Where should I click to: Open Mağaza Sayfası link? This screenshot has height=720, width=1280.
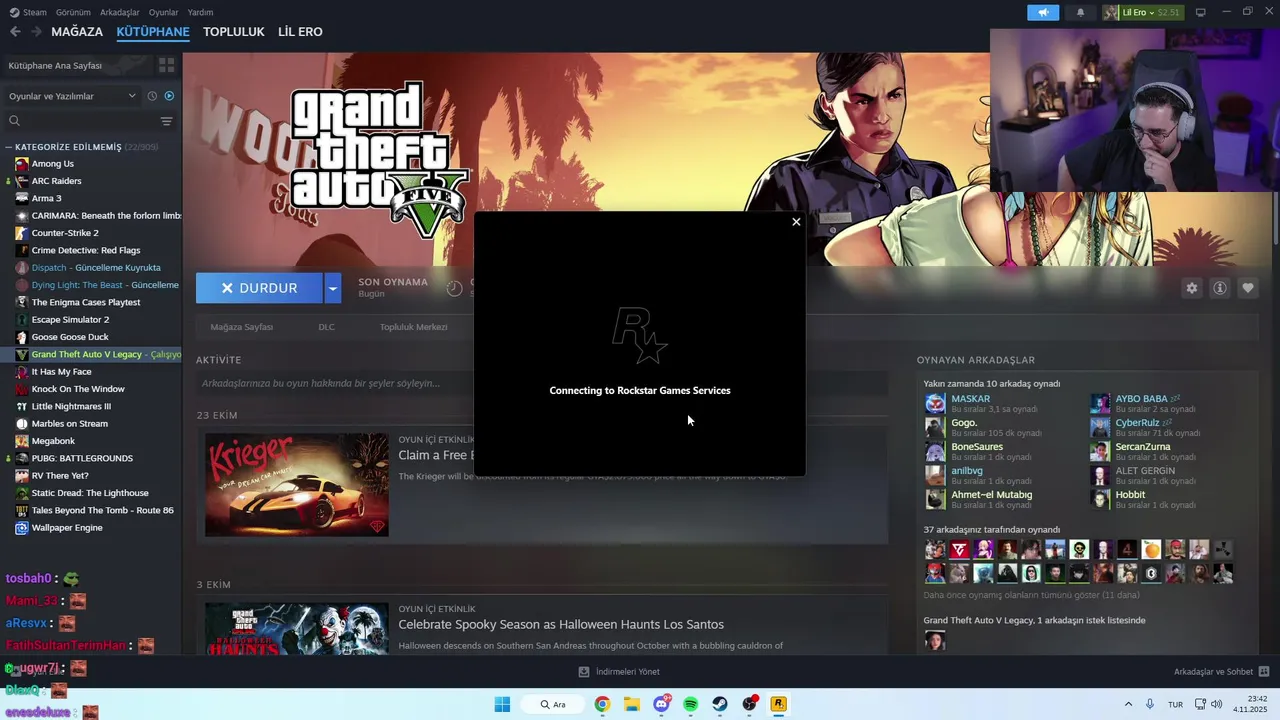(241, 327)
